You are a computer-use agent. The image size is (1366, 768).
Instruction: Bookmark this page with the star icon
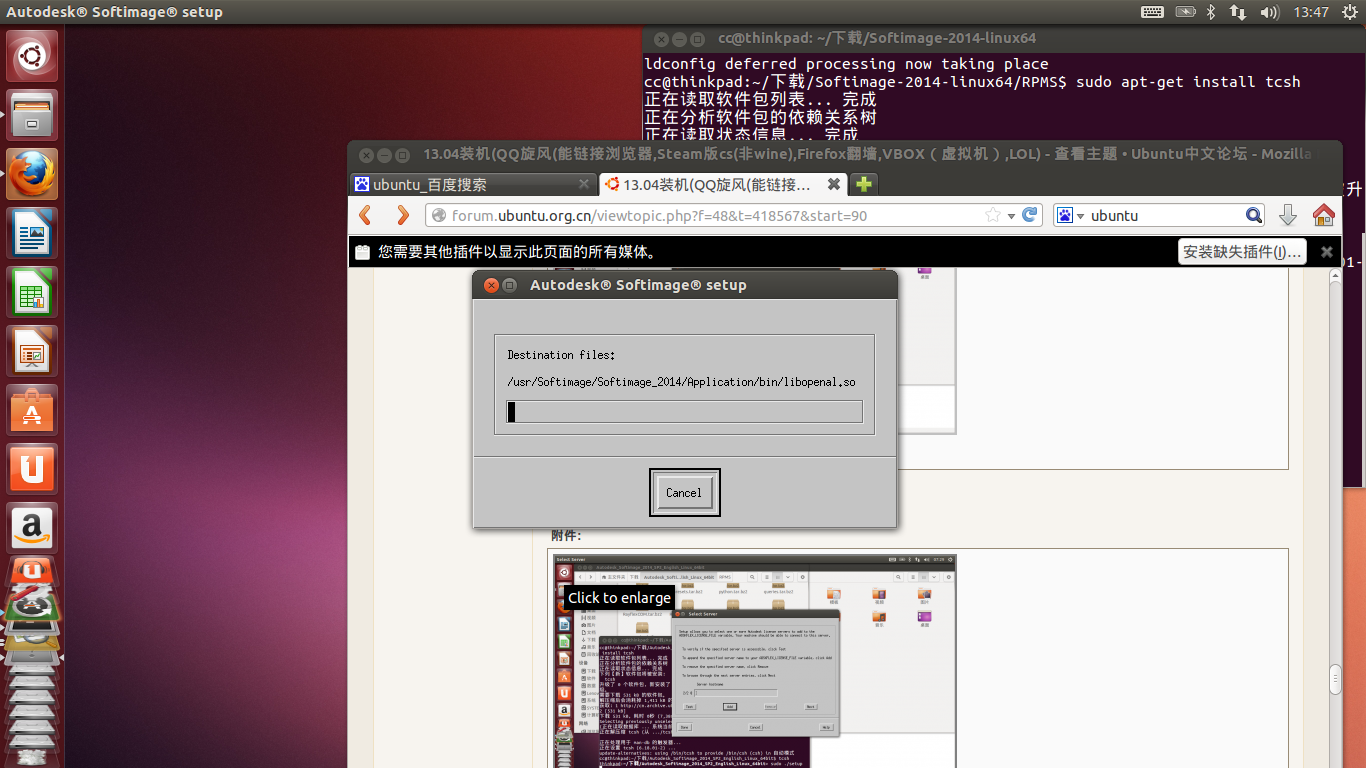pyautogui.click(x=993, y=215)
